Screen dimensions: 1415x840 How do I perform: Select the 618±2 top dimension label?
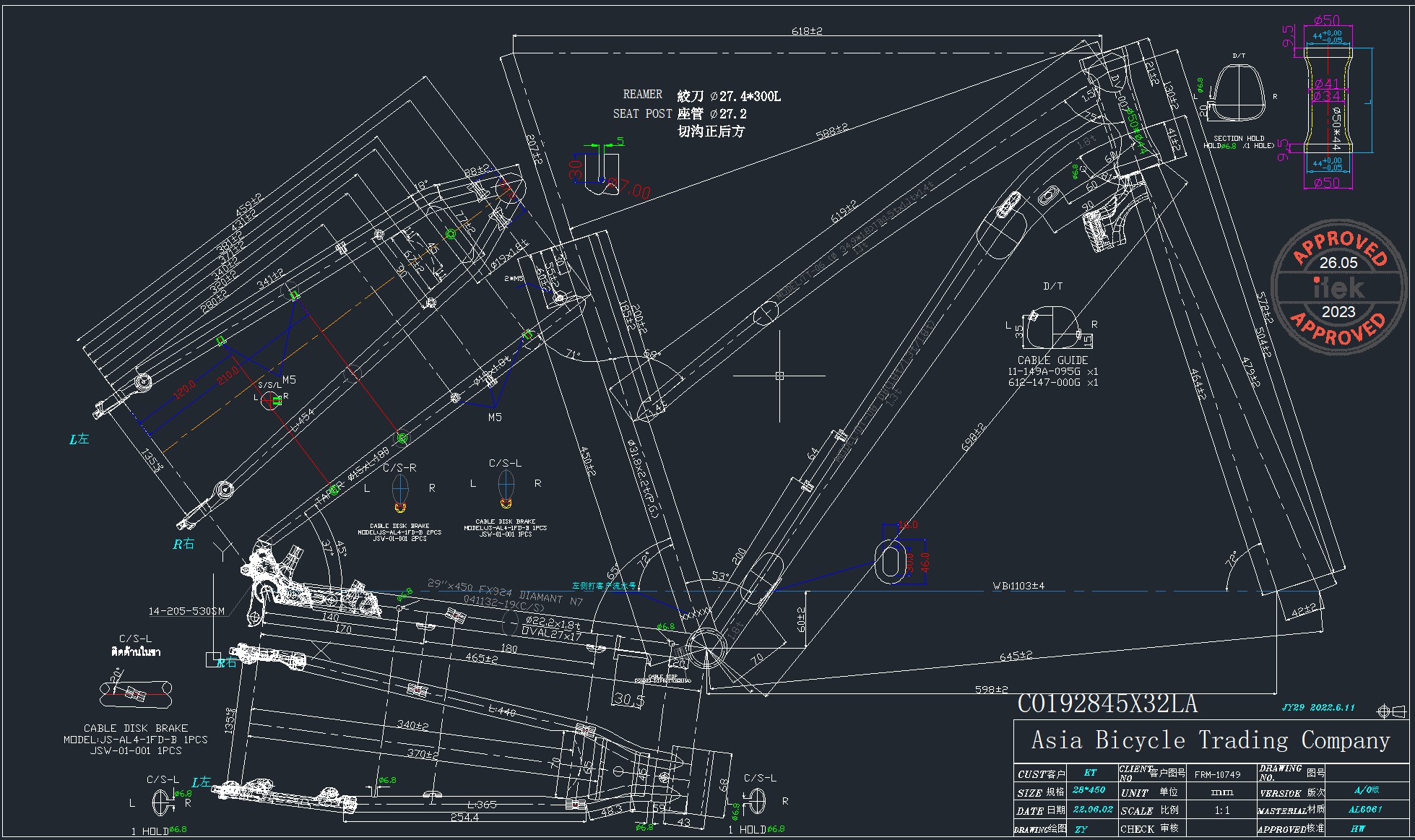click(x=807, y=31)
